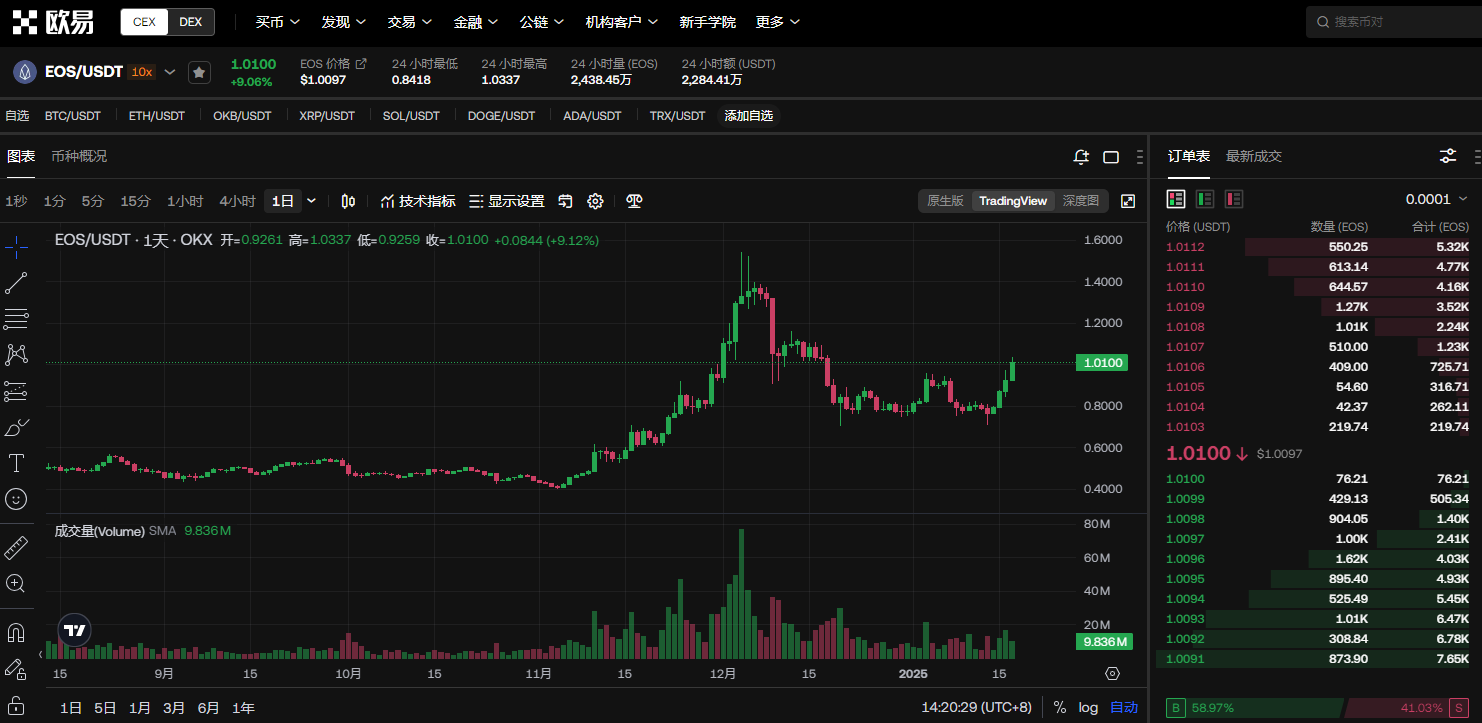Click the TradingView logo badge
Image resolution: width=1482 pixels, height=723 pixels.
click(74, 630)
